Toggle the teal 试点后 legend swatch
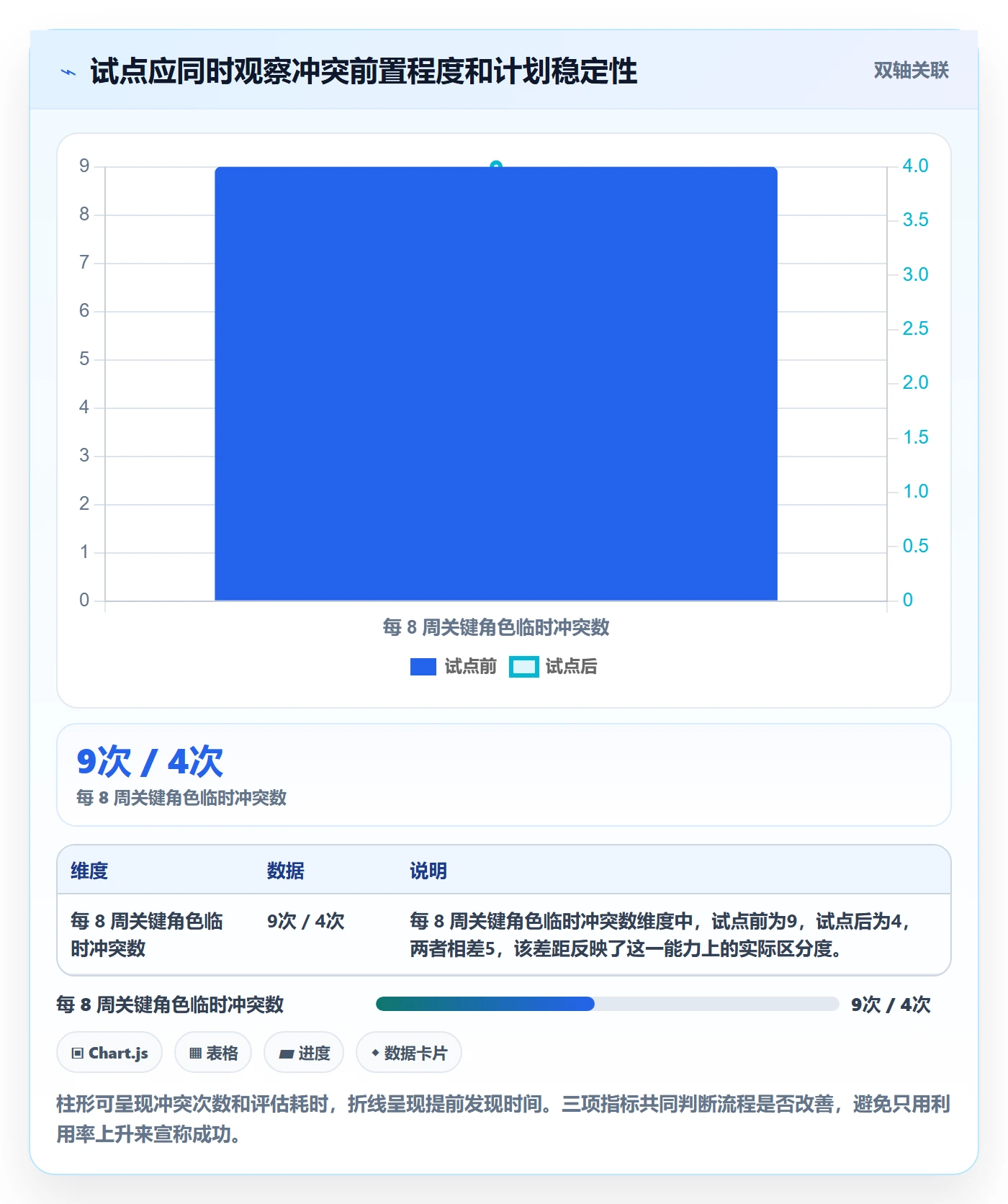Image resolution: width=1008 pixels, height=1204 pixels. (x=524, y=667)
